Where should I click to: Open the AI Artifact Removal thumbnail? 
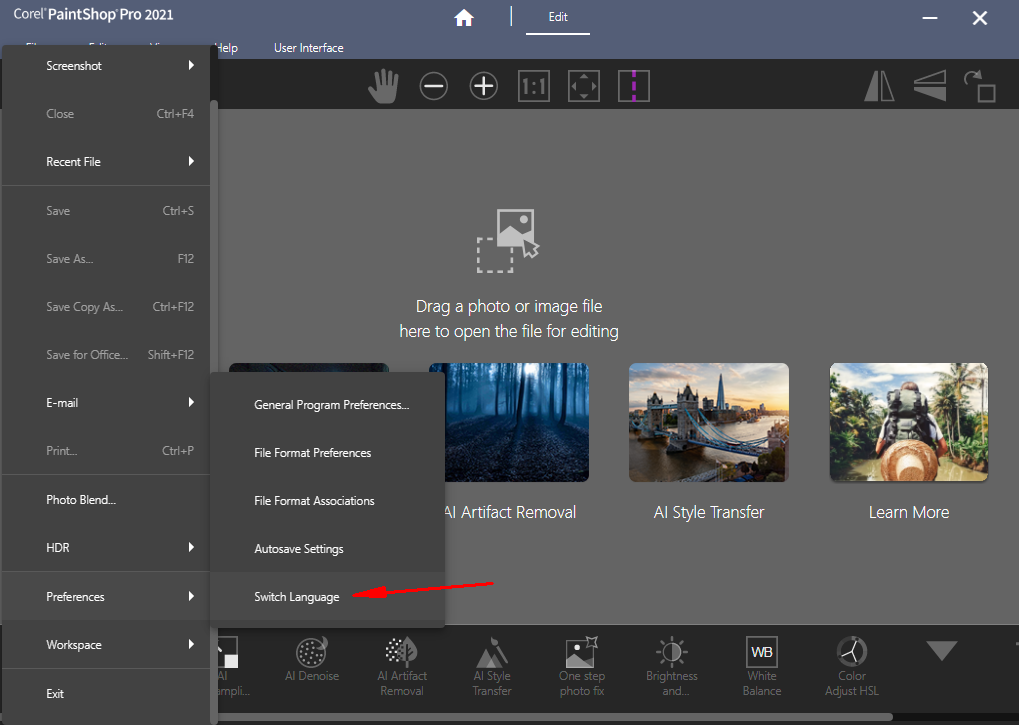click(517, 422)
